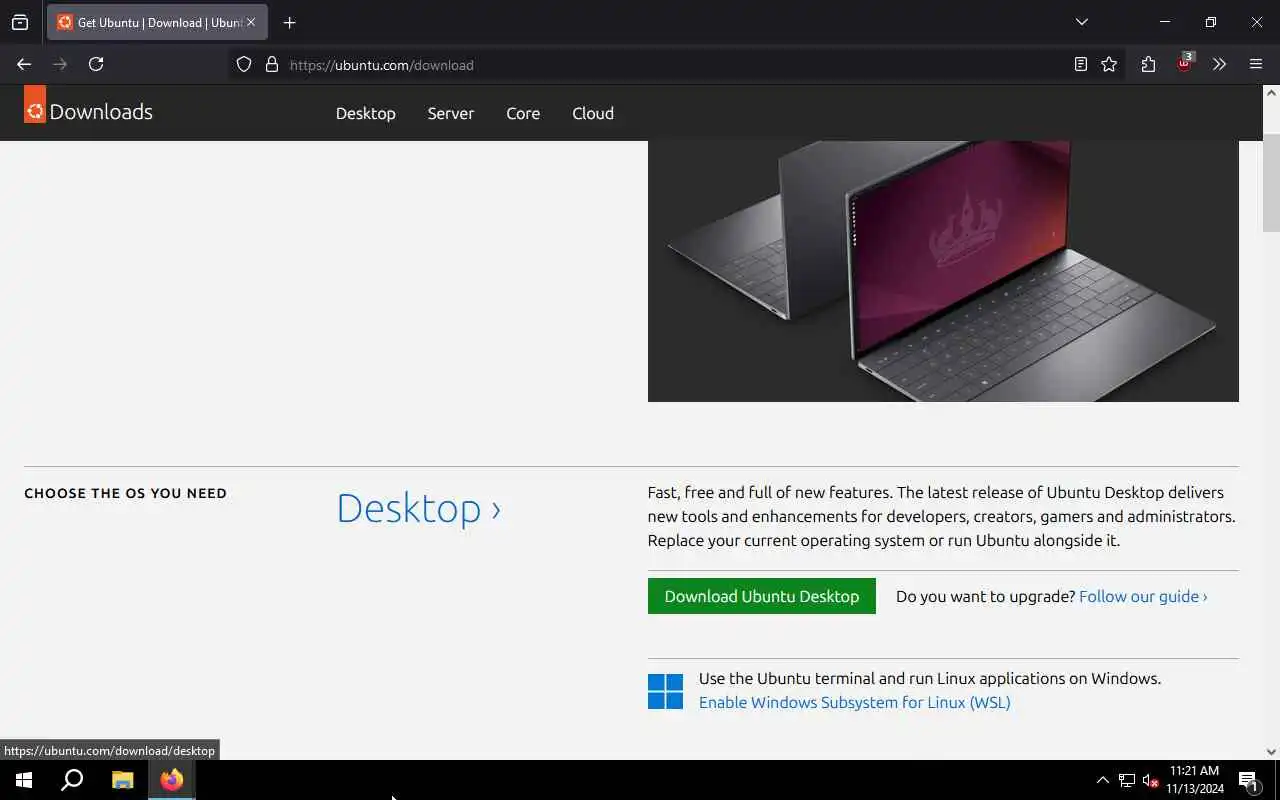Open Windows taskbar search
The image size is (1280, 800).
click(x=72, y=780)
